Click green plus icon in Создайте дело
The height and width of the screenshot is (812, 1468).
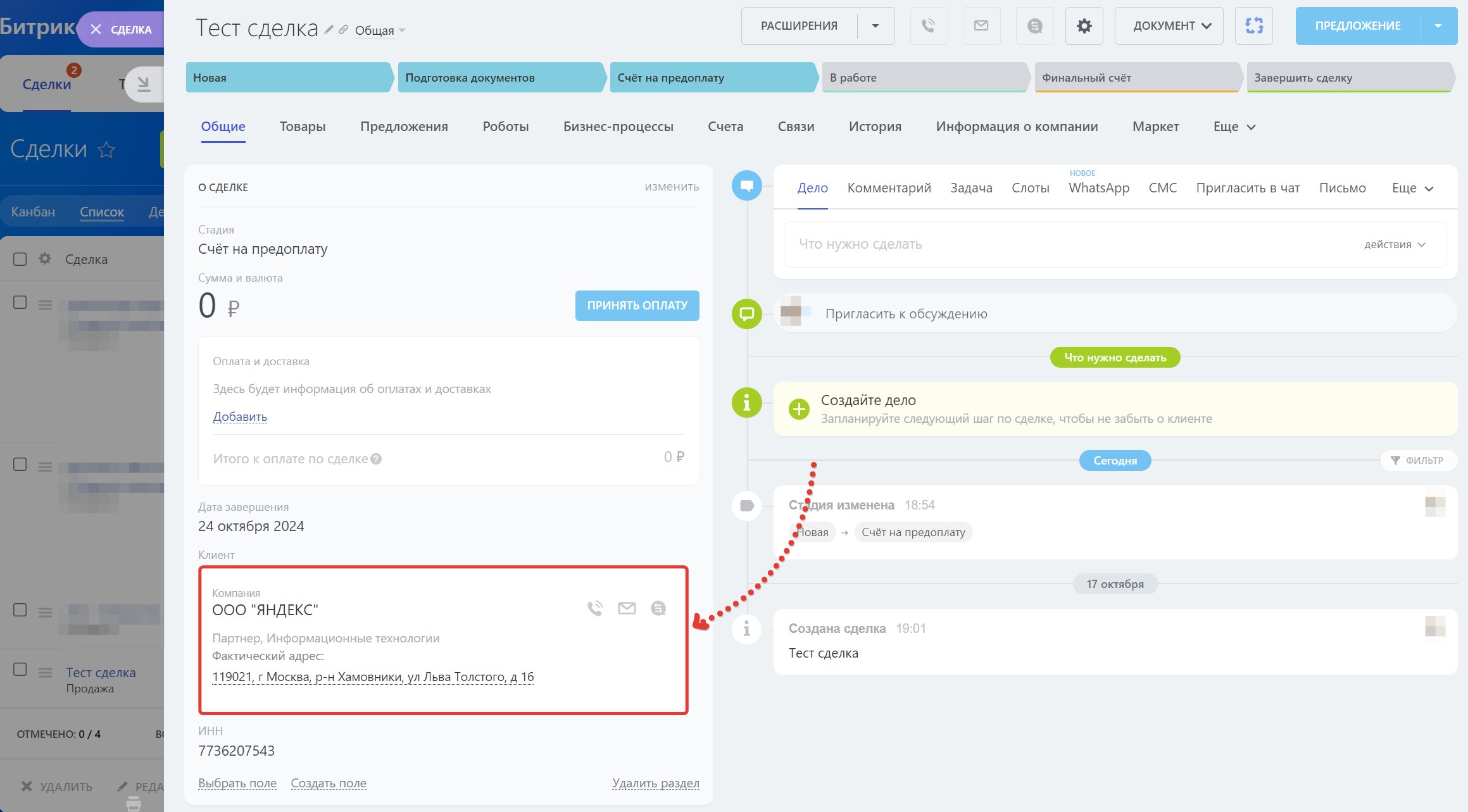pyautogui.click(x=799, y=409)
